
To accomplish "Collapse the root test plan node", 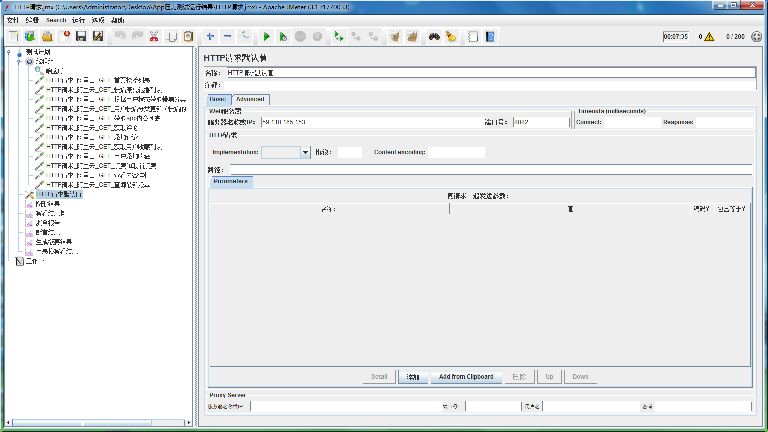I will [8, 53].
